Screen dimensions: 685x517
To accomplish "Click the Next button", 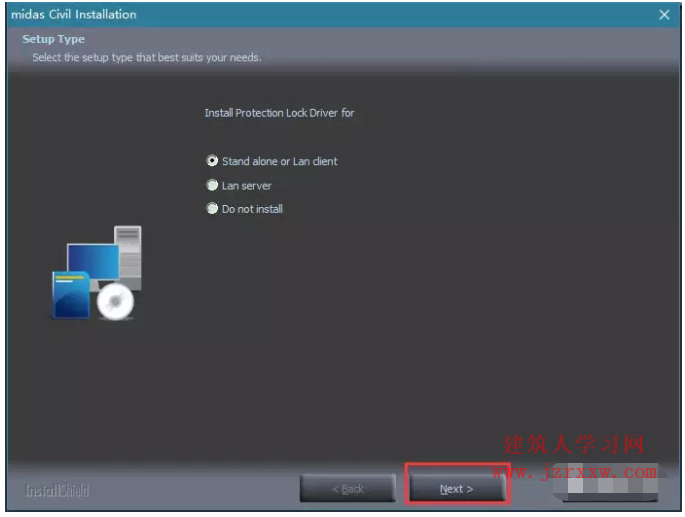I will click(x=457, y=489).
